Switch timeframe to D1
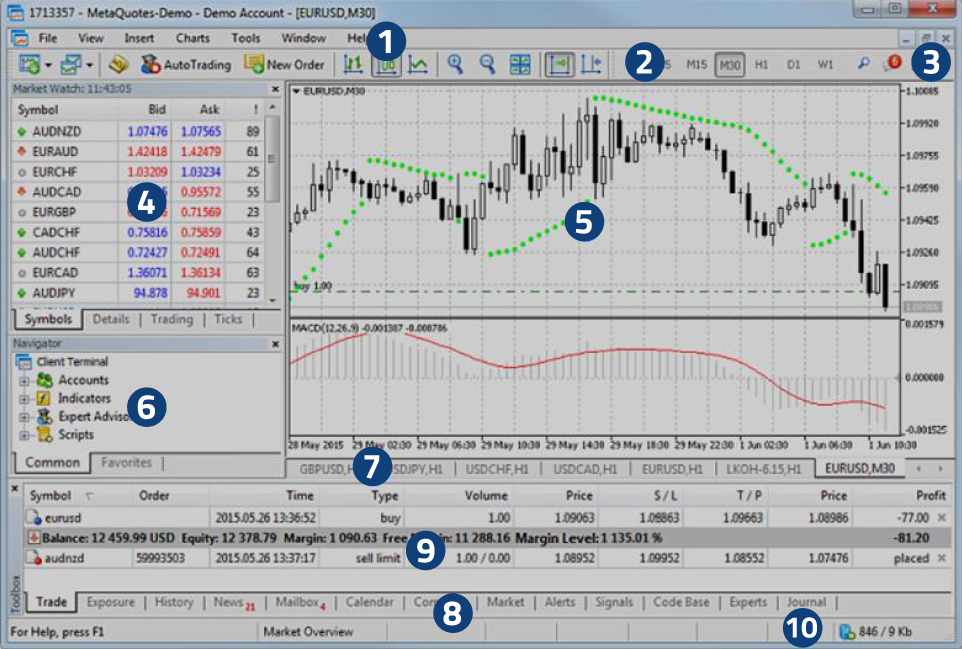Screen dimensions: 962x649 (793, 64)
